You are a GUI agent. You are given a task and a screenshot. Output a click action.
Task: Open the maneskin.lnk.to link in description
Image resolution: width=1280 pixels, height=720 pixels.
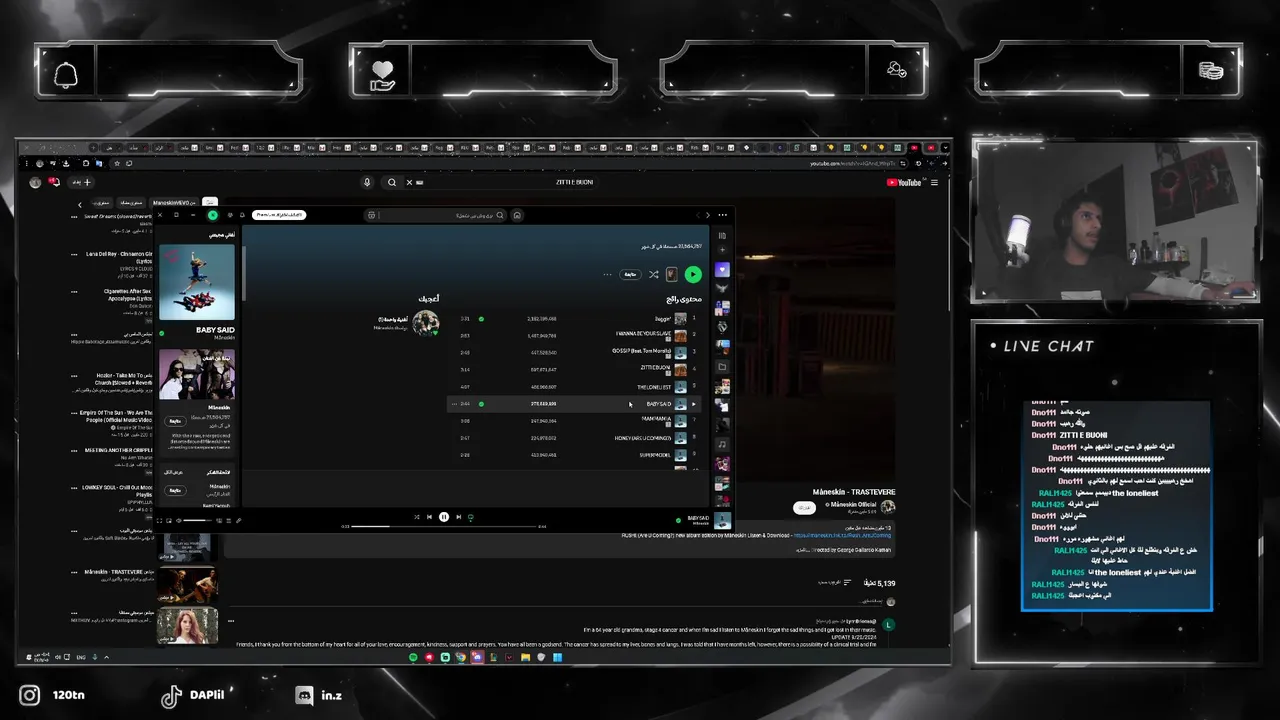click(x=842, y=535)
